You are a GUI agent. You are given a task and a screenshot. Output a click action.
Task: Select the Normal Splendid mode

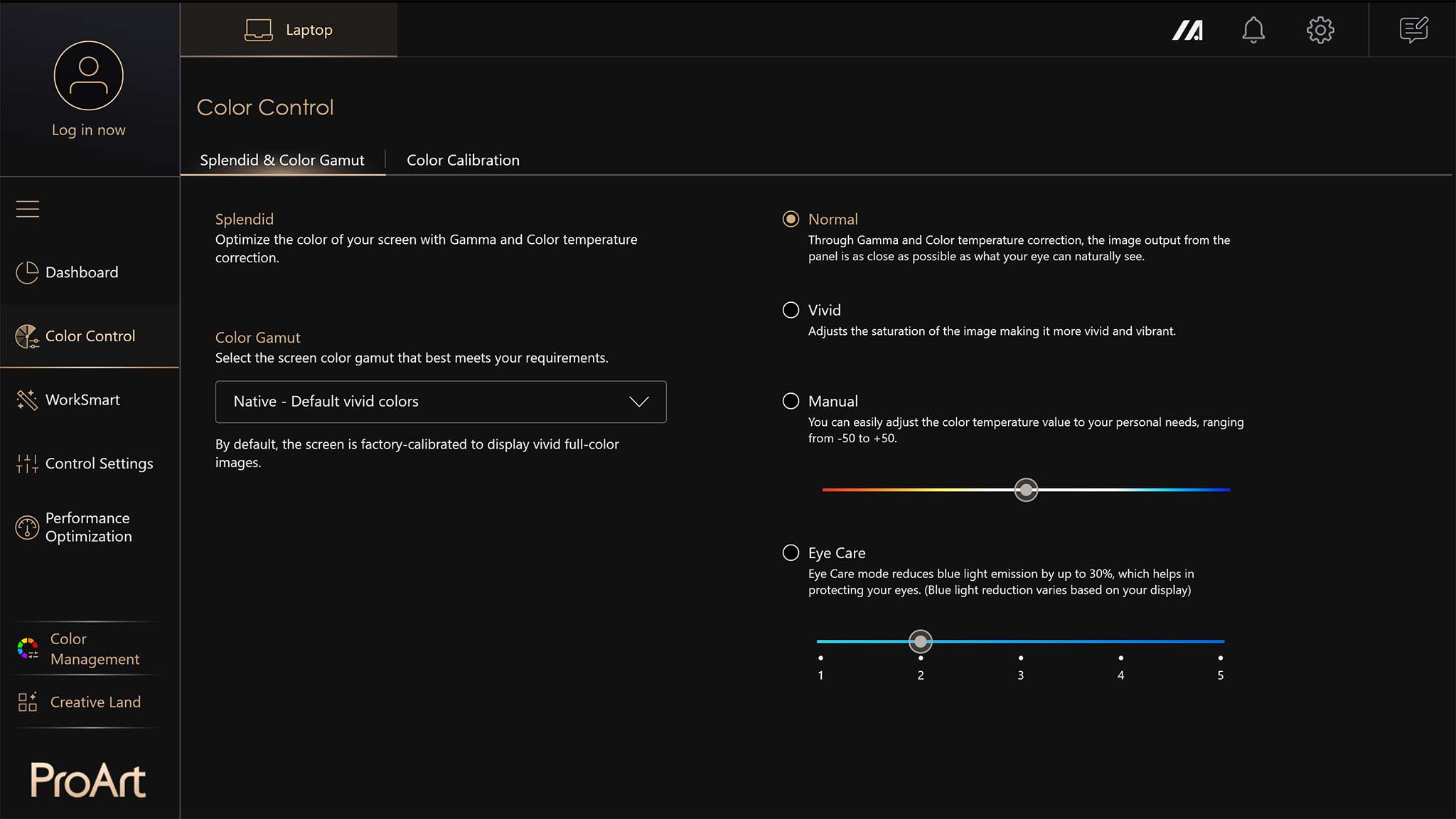[790, 219]
